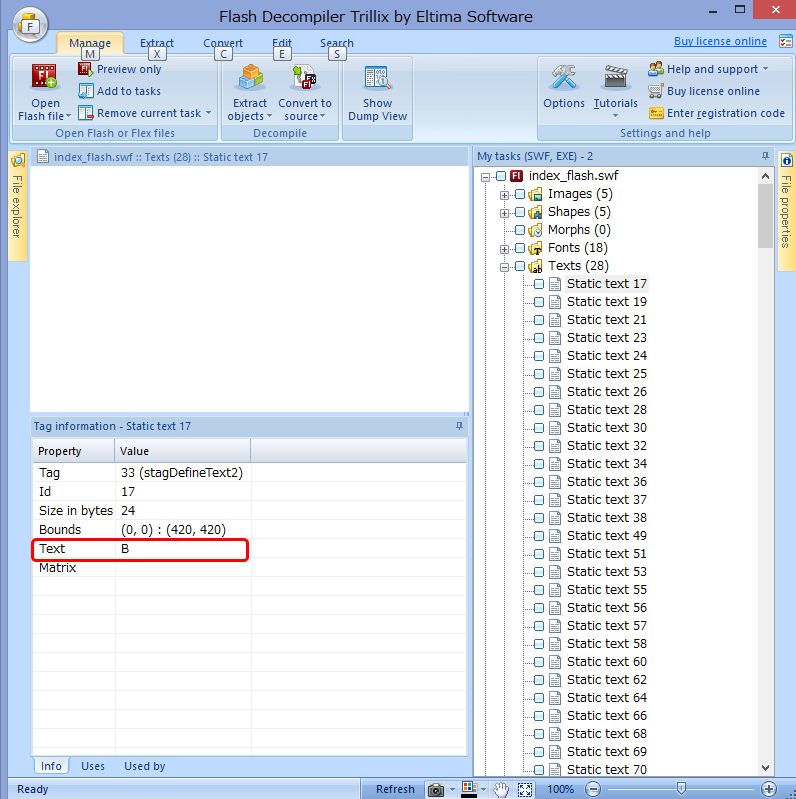Viewport: 796px width, 799px height.
Task: Click the Morphs folder icon in tree
Action: tap(535, 230)
